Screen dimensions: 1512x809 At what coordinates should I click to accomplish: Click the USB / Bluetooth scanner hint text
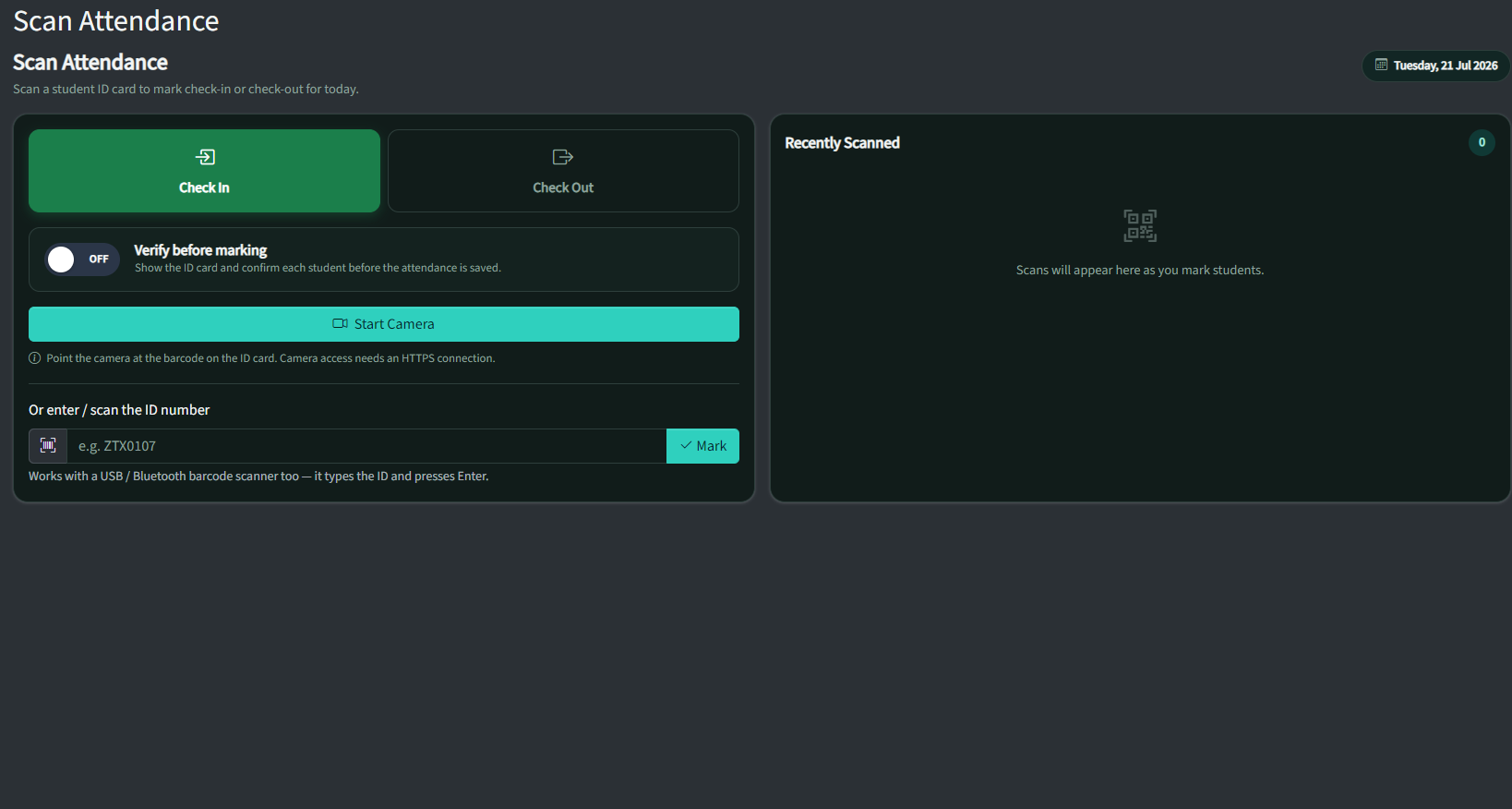(258, 477)
